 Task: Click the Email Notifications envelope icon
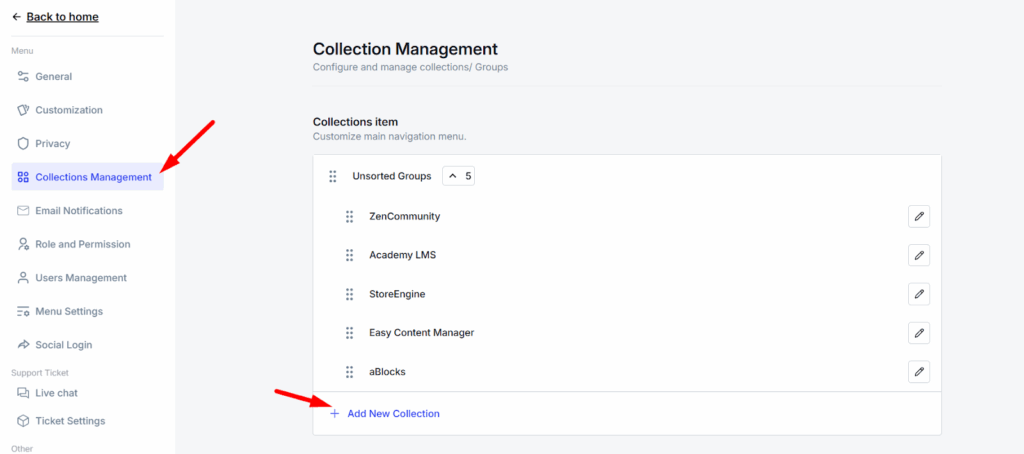click(x=24, y=210)
